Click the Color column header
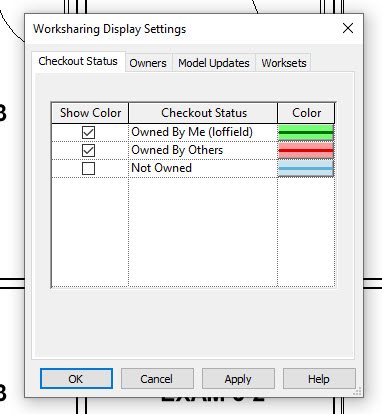The height and width of the screenshot is (414, 382). (x=306, y=113)
